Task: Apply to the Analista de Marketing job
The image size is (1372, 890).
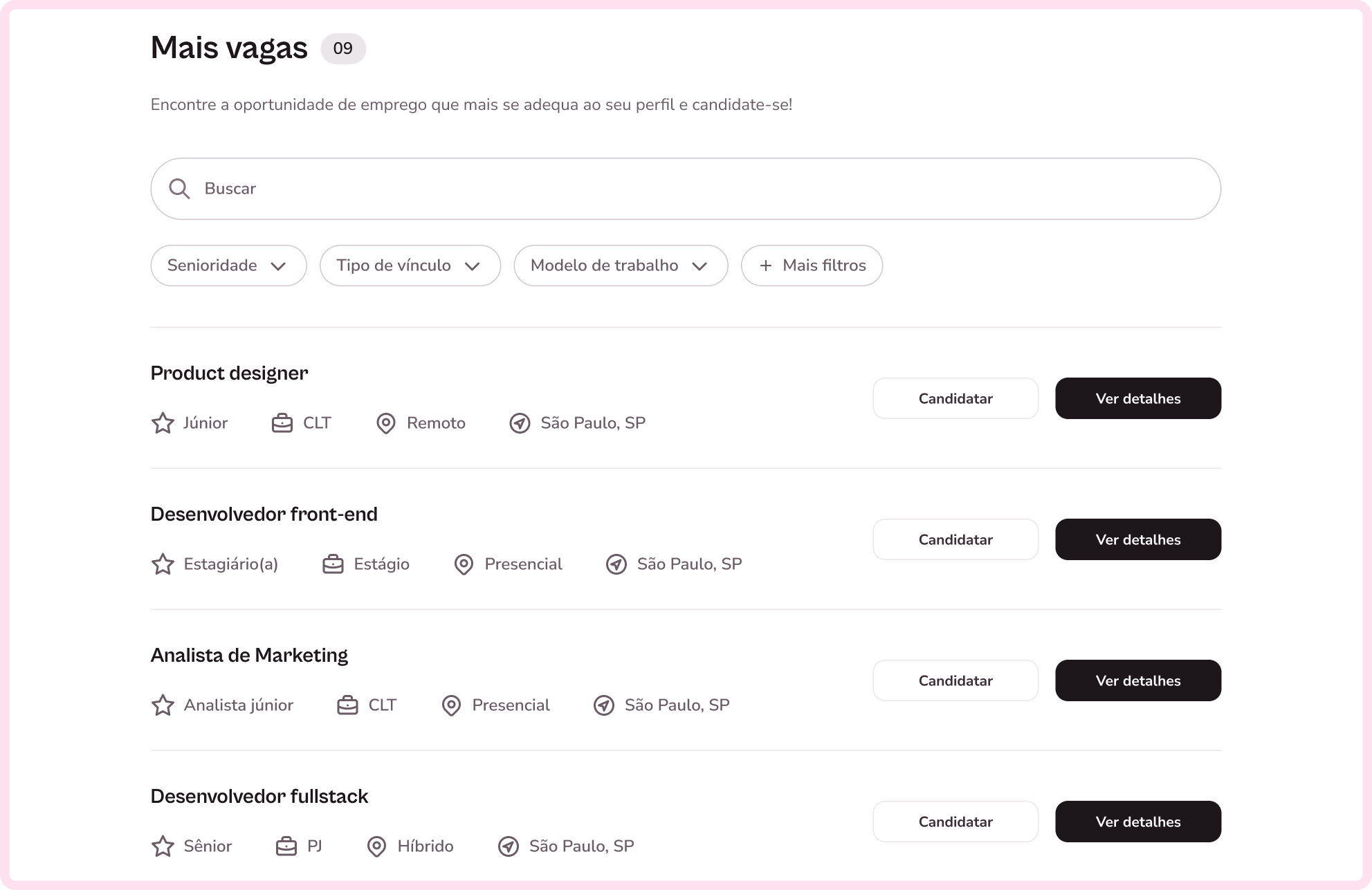Action: point(955,680)
